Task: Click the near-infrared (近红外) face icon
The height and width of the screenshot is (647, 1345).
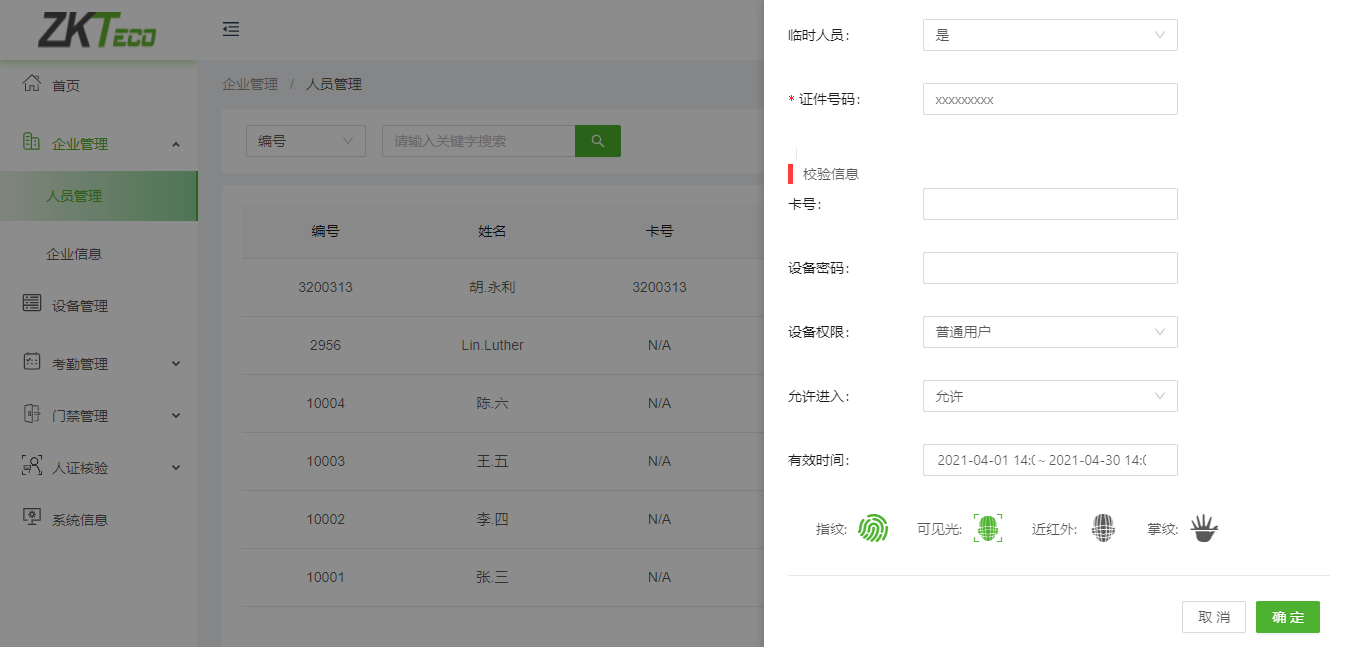Action: [1103, 528]
